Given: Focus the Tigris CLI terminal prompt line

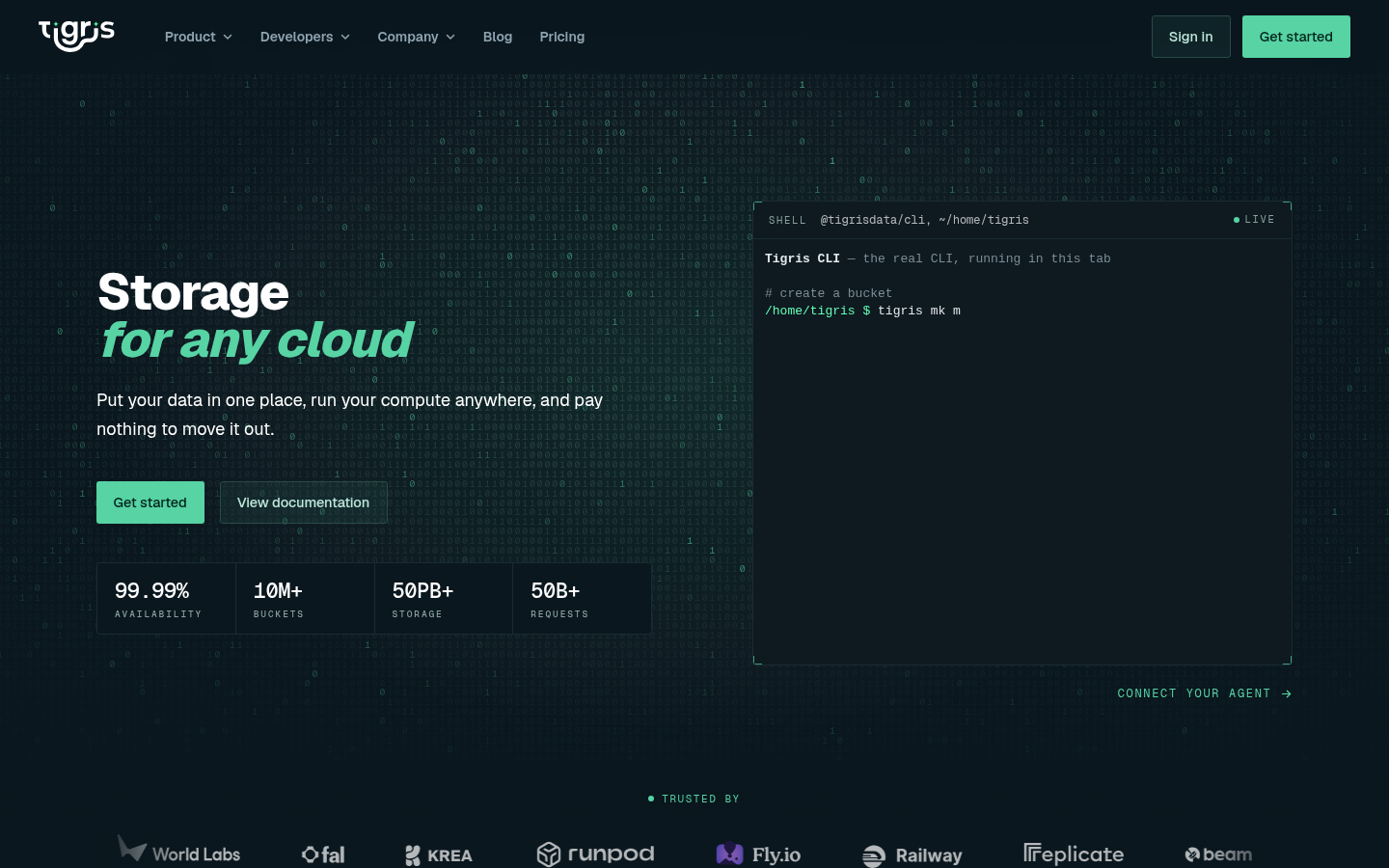Looking at the screenshot, I should point(862,311).
